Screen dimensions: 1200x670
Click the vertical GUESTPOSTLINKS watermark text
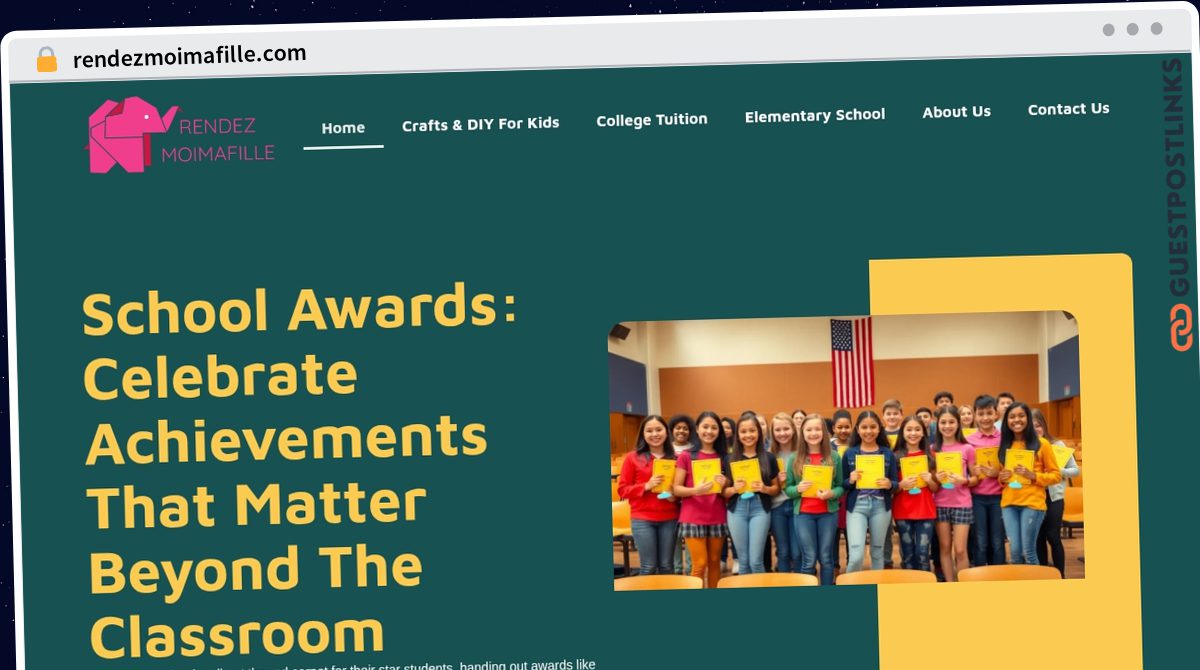[1182, 178]
